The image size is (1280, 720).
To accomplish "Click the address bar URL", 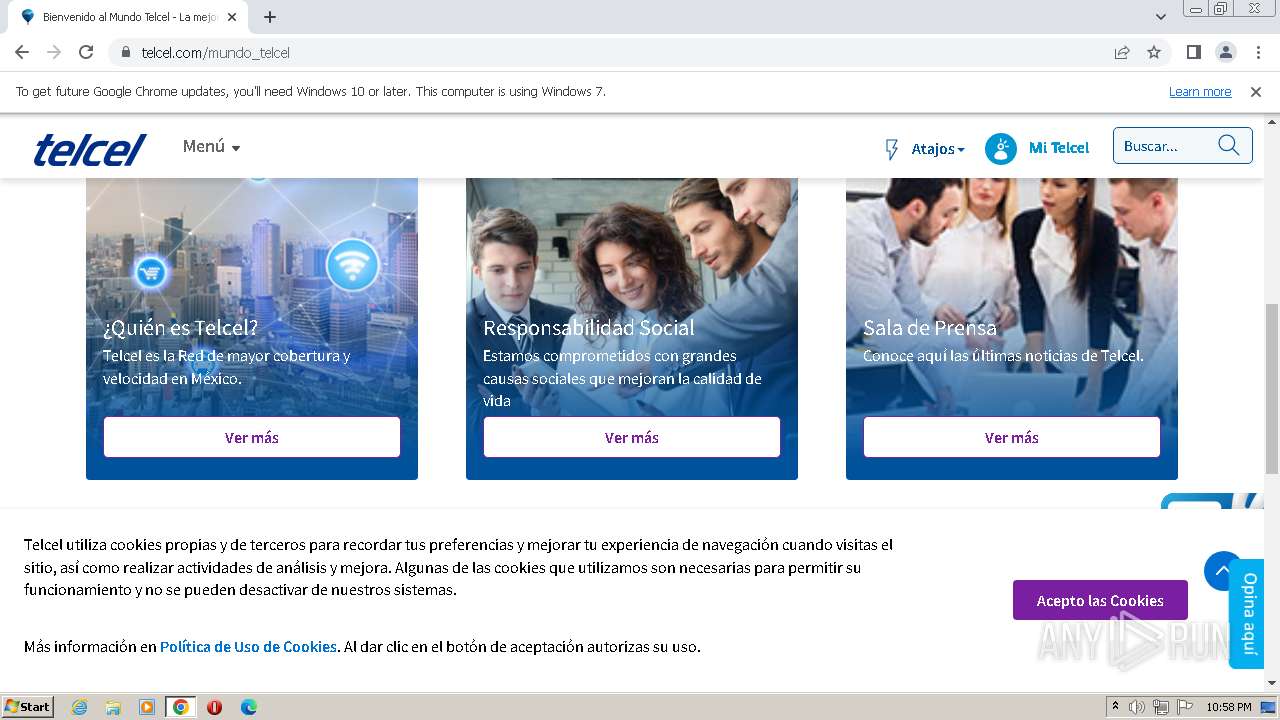I will click(215, 52).
